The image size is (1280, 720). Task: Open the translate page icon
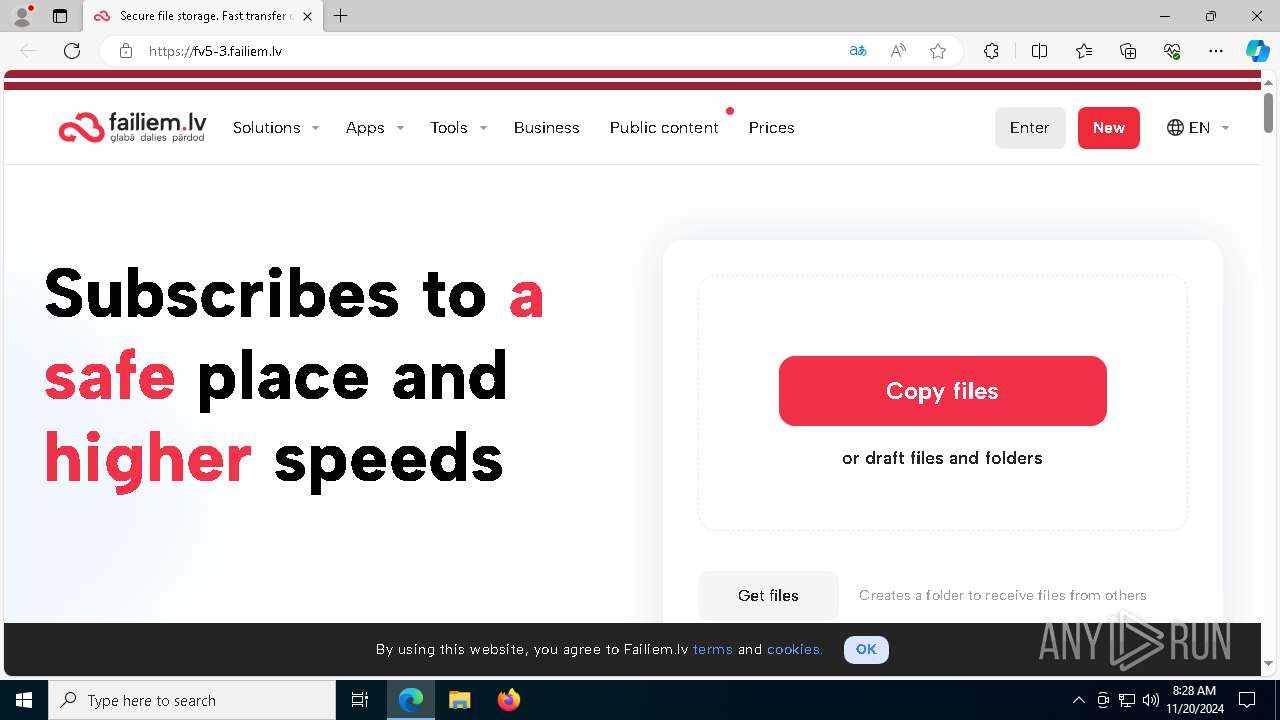point(858,51)
